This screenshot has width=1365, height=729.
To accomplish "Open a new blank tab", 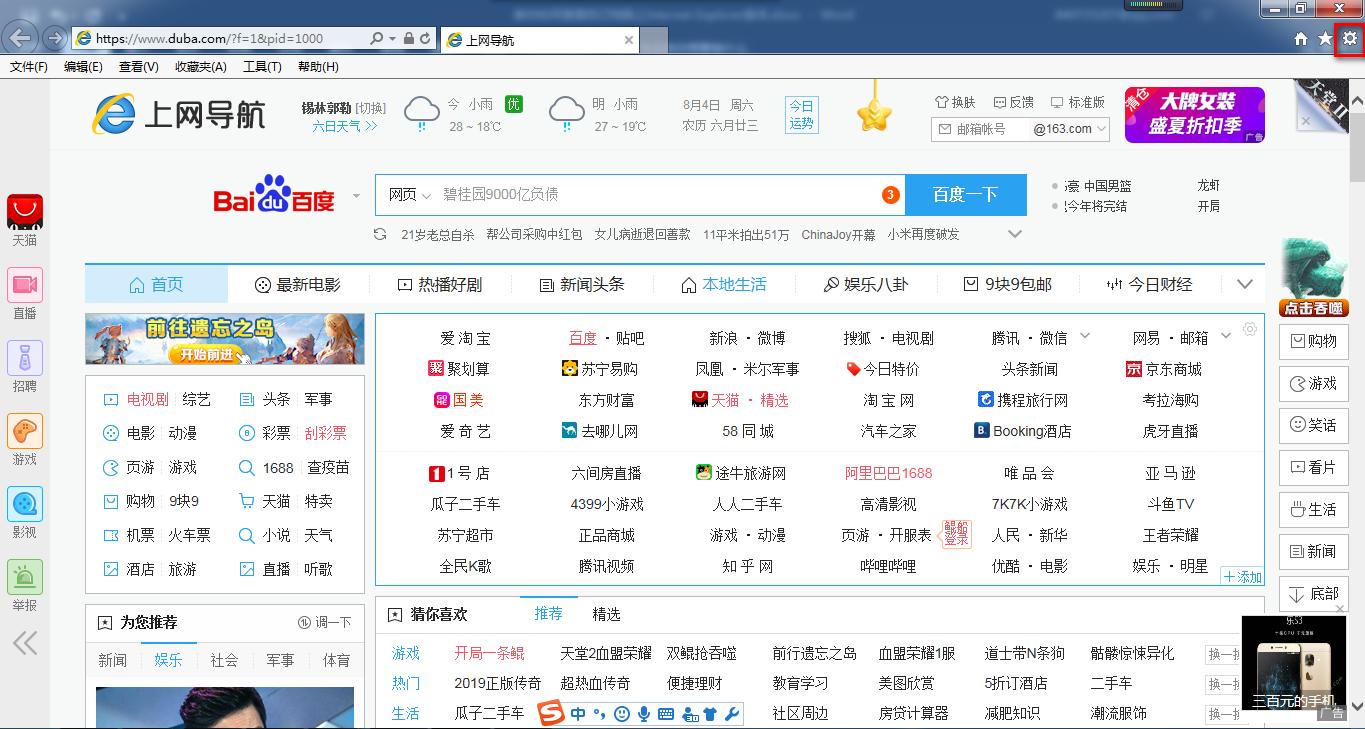I will 654,40.
